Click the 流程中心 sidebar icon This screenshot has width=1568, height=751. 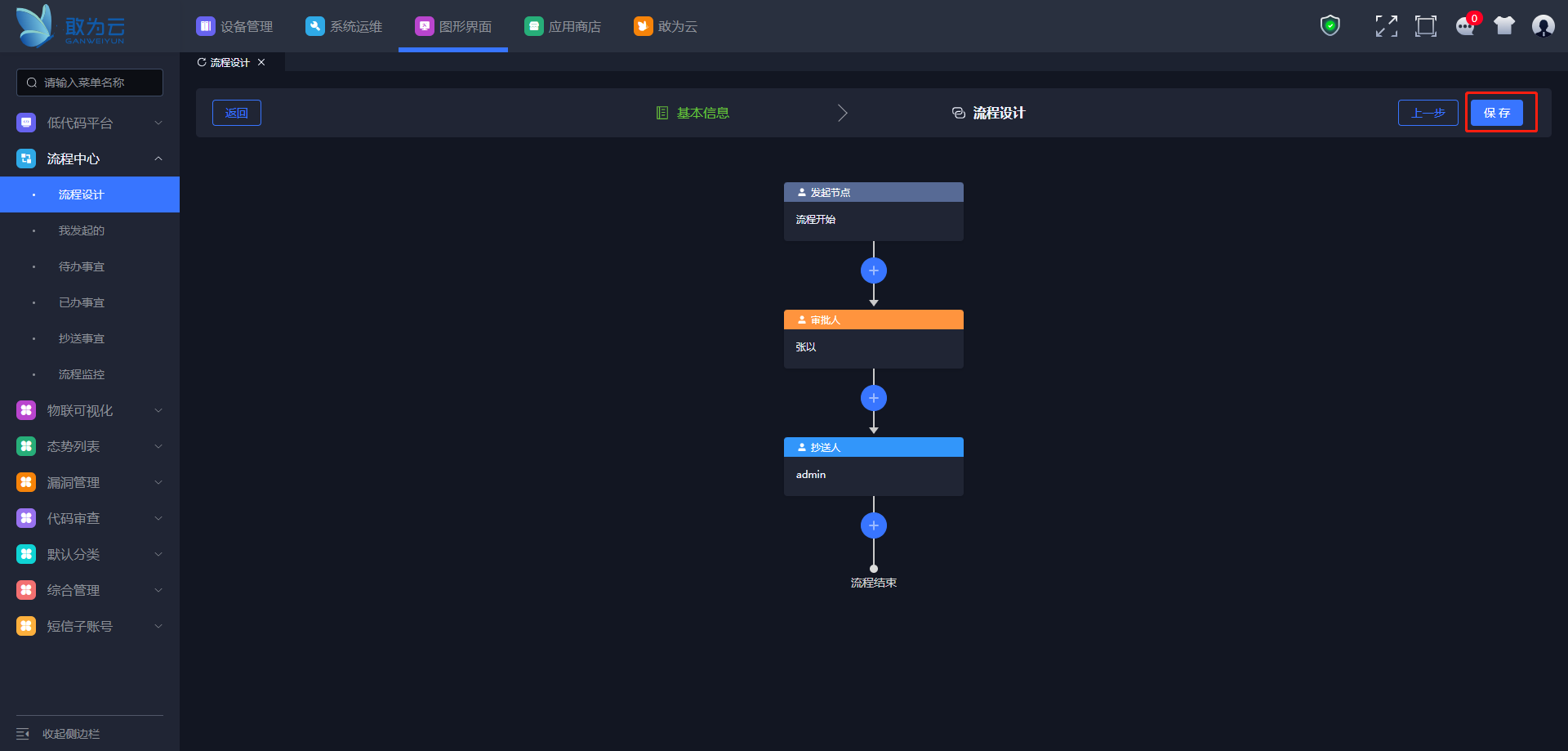[x=26, y=159]
